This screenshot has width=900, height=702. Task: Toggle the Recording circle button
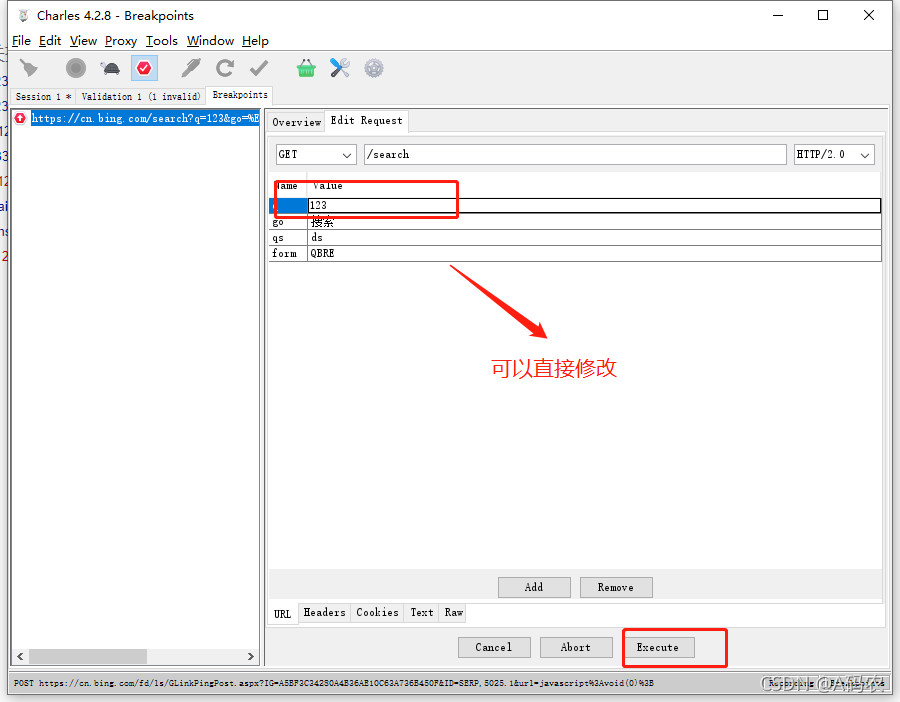pos(76,68)
